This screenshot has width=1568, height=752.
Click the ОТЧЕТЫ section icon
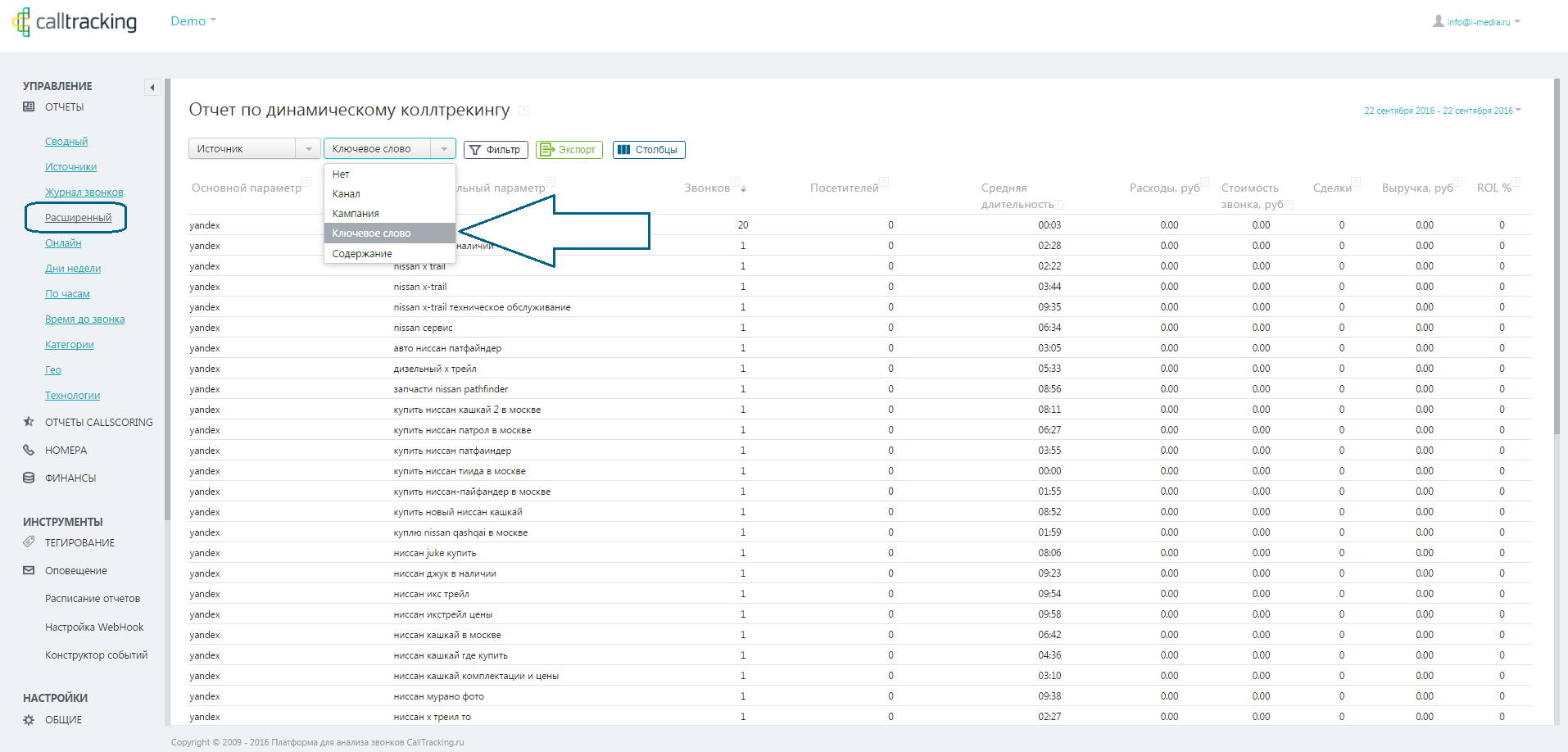[x=29, y=106]
